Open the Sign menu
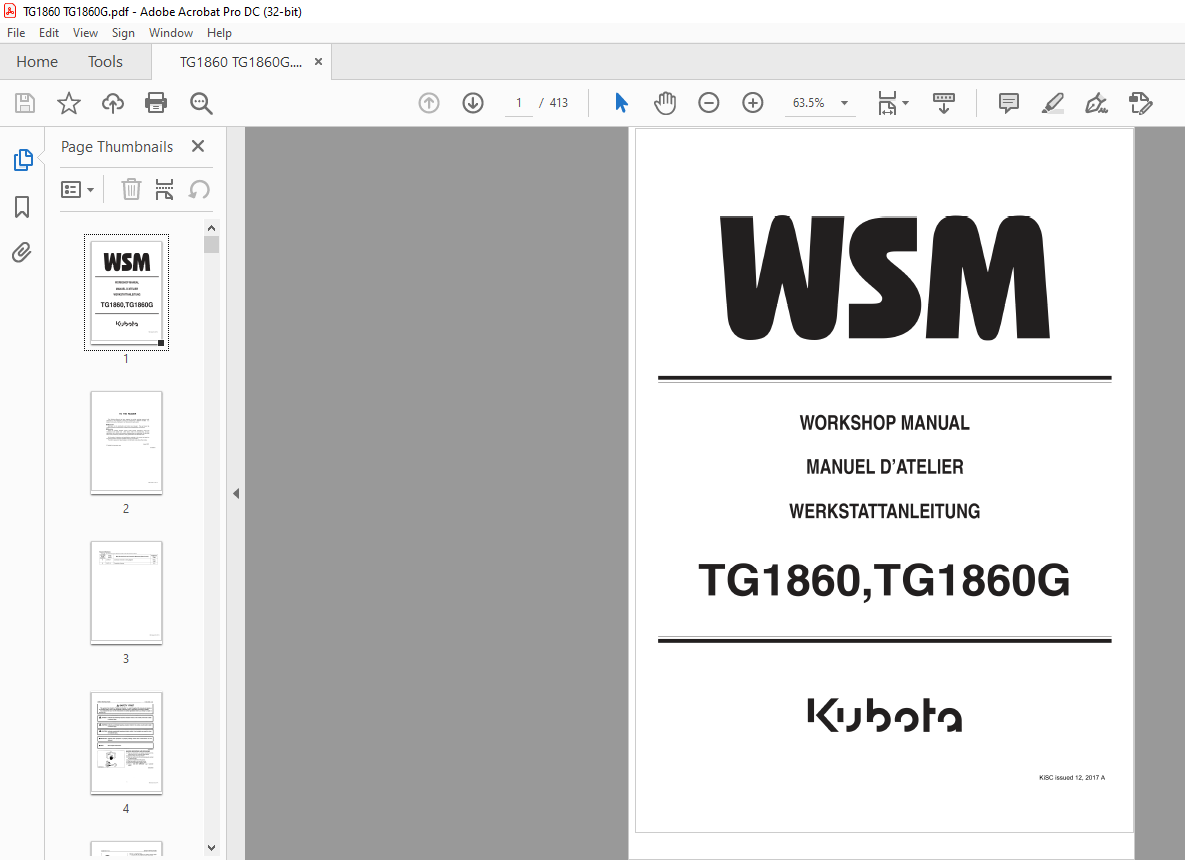Image resolution: width=1185 pixels, height=860 pixels. (x=123, y=32)
